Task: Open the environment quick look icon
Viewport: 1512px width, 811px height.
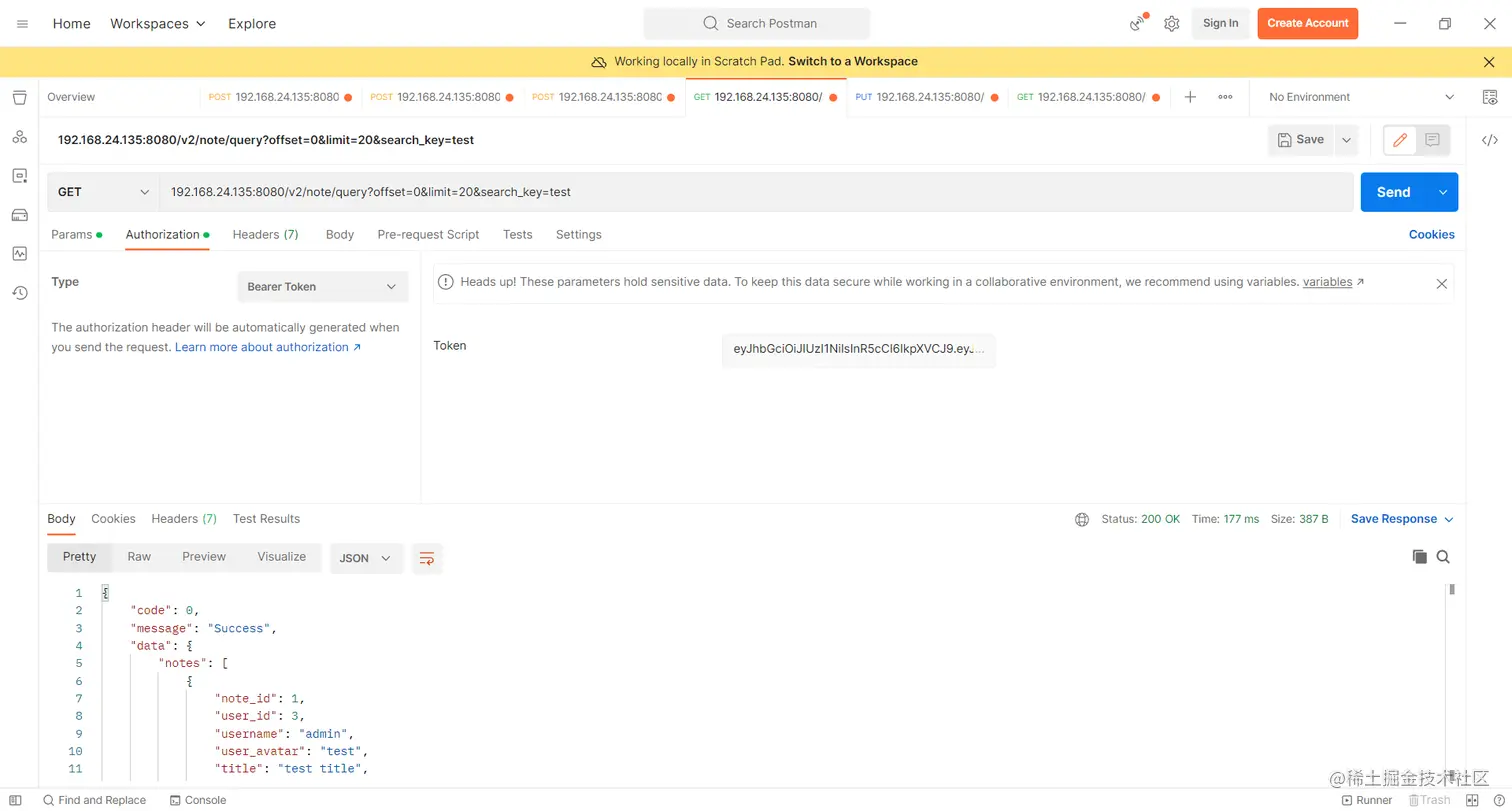Action: point(1489,97)
